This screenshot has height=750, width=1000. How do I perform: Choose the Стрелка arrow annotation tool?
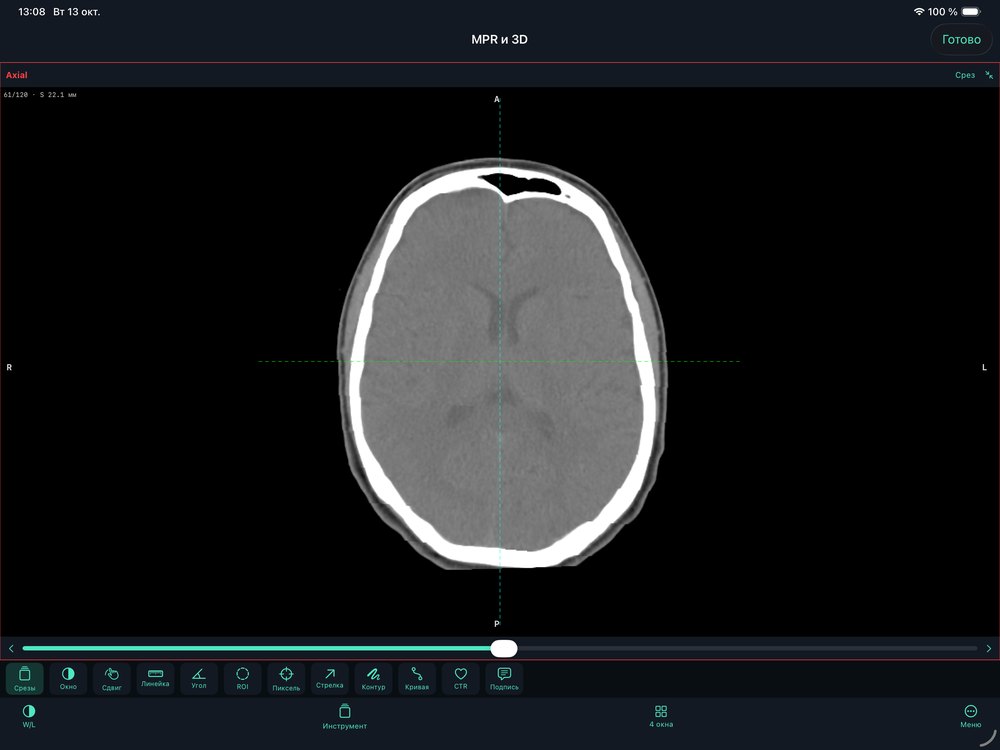[x=330, y=679]
